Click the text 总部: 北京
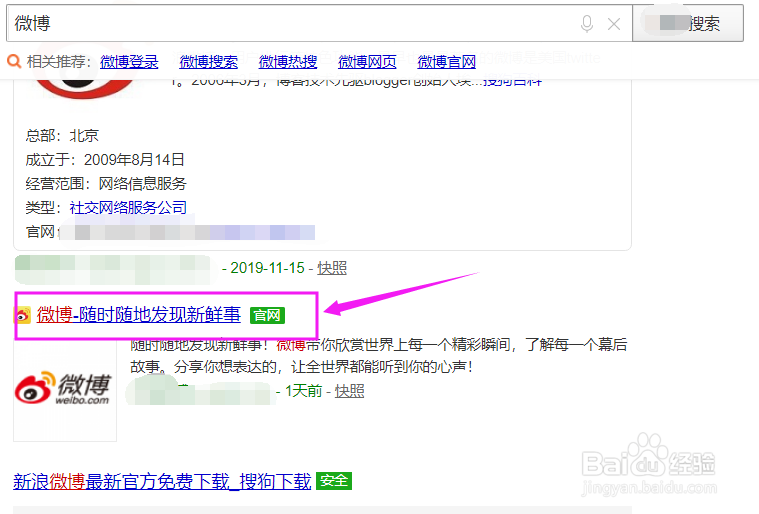 (62, 135)
